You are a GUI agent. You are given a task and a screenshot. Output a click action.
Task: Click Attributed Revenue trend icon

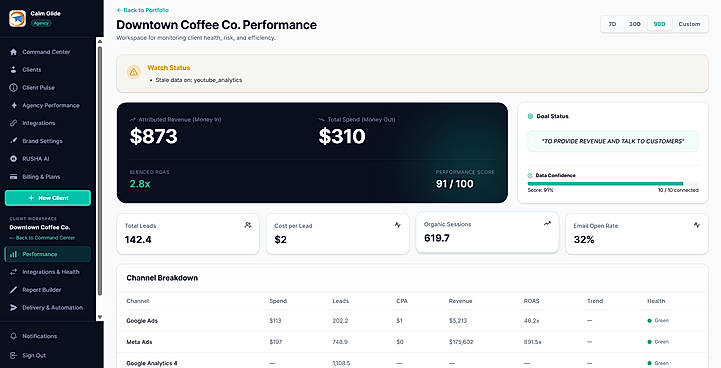[x=133, y=120]
